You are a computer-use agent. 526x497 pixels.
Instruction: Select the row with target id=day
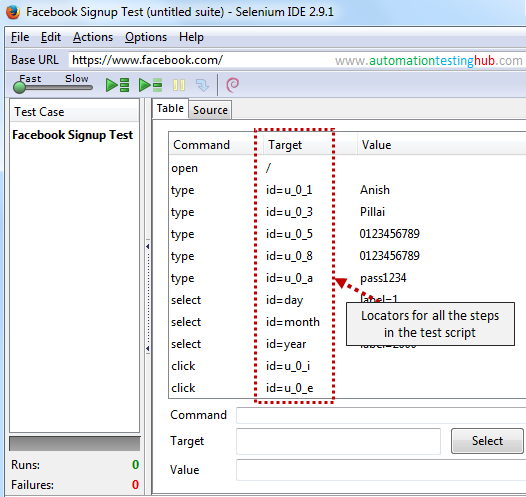(x=348, y=300)
